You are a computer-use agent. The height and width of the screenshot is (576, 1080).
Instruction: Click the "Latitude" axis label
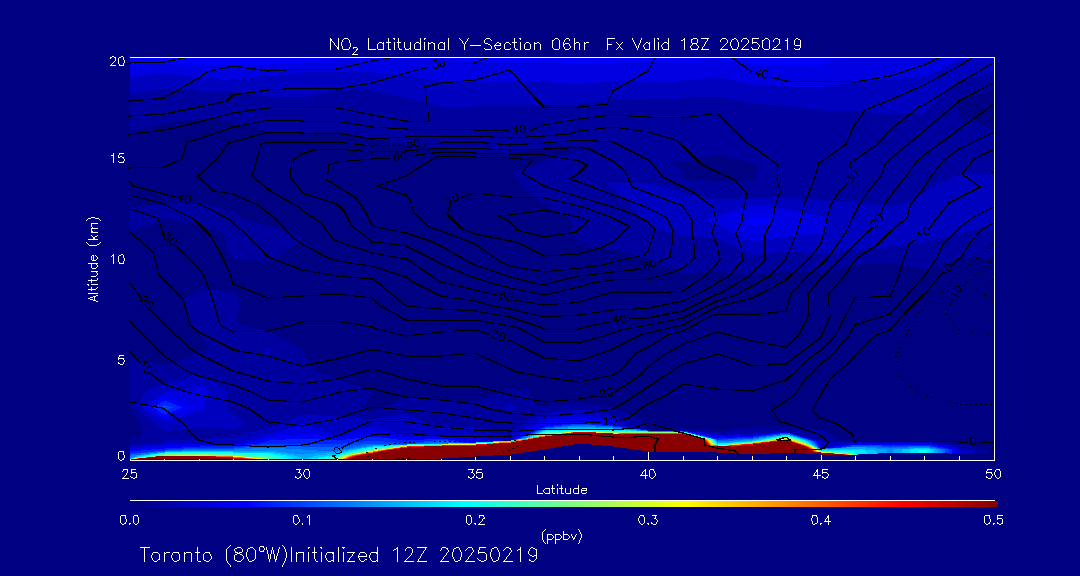(x=561, y=490)
